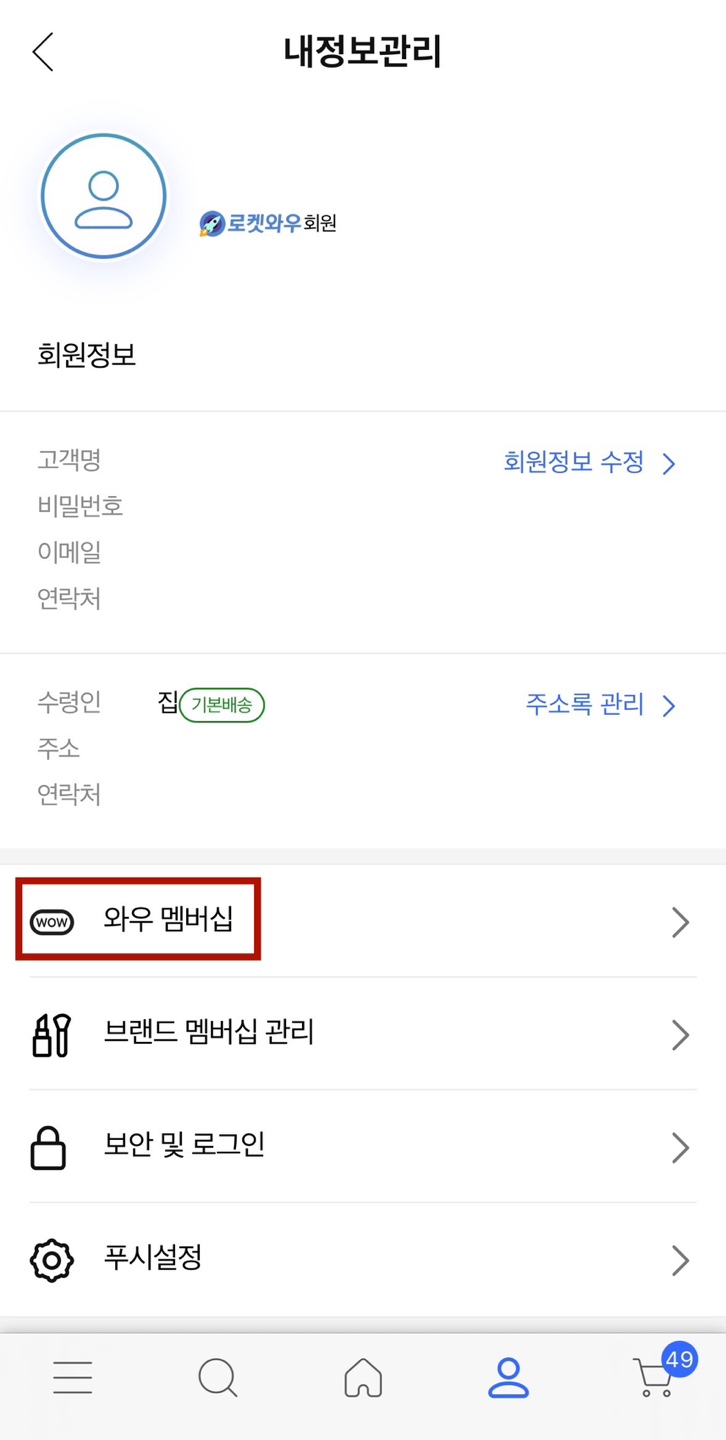This screenshot has height=1440, width=726.
Task: Navigate back using the top-left arrow
Action: [x=42, y=52]
